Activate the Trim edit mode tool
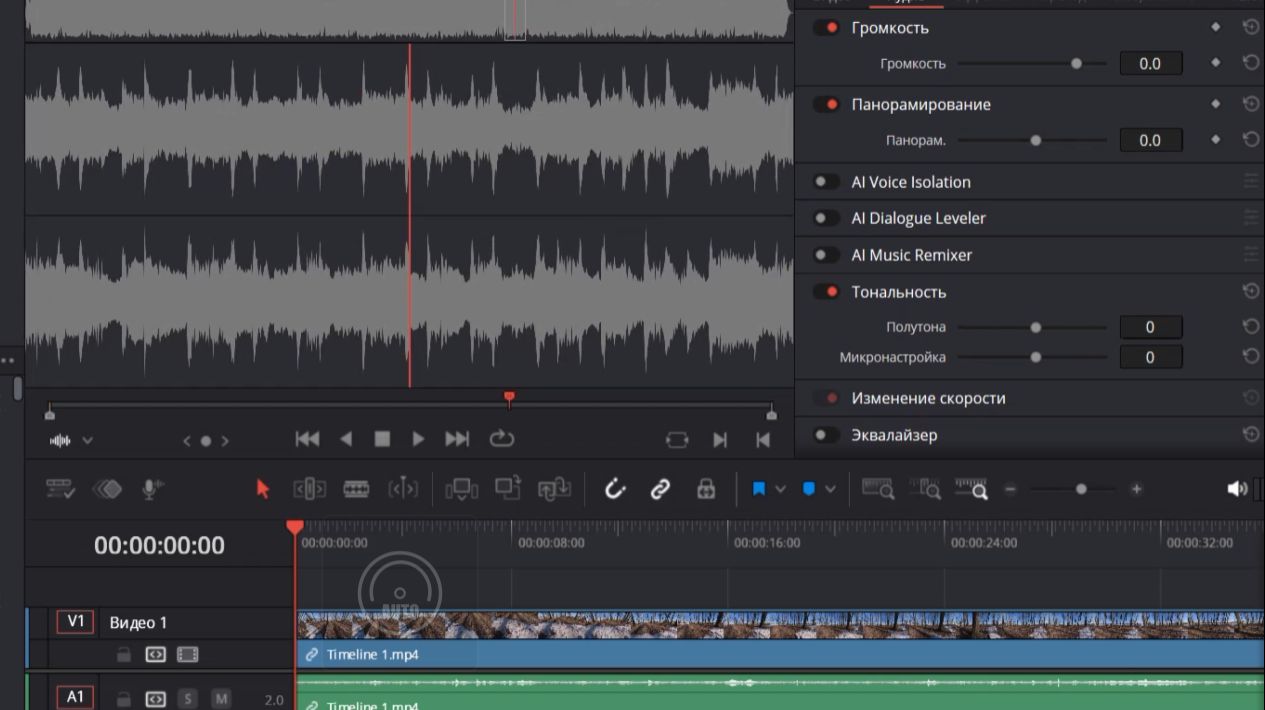Viewport: 1265px width, 710px height. [x=310, y=489]
